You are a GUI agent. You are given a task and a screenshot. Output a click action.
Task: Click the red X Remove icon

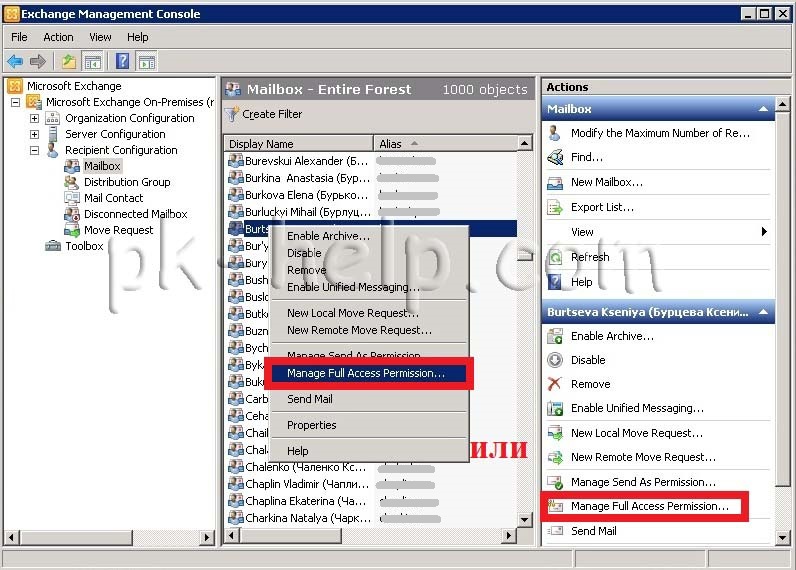click(555, 384)
